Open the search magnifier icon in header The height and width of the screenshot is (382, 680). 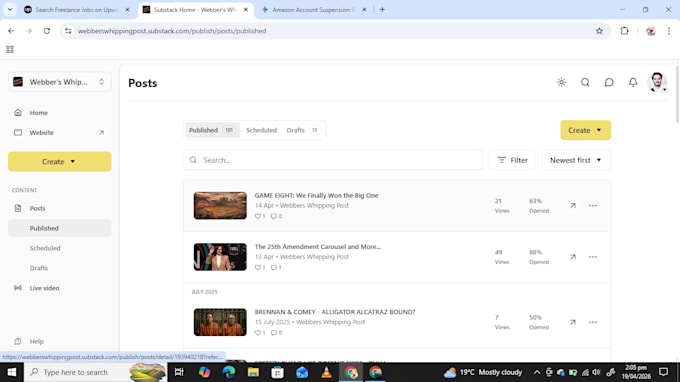tap(585, 82)
